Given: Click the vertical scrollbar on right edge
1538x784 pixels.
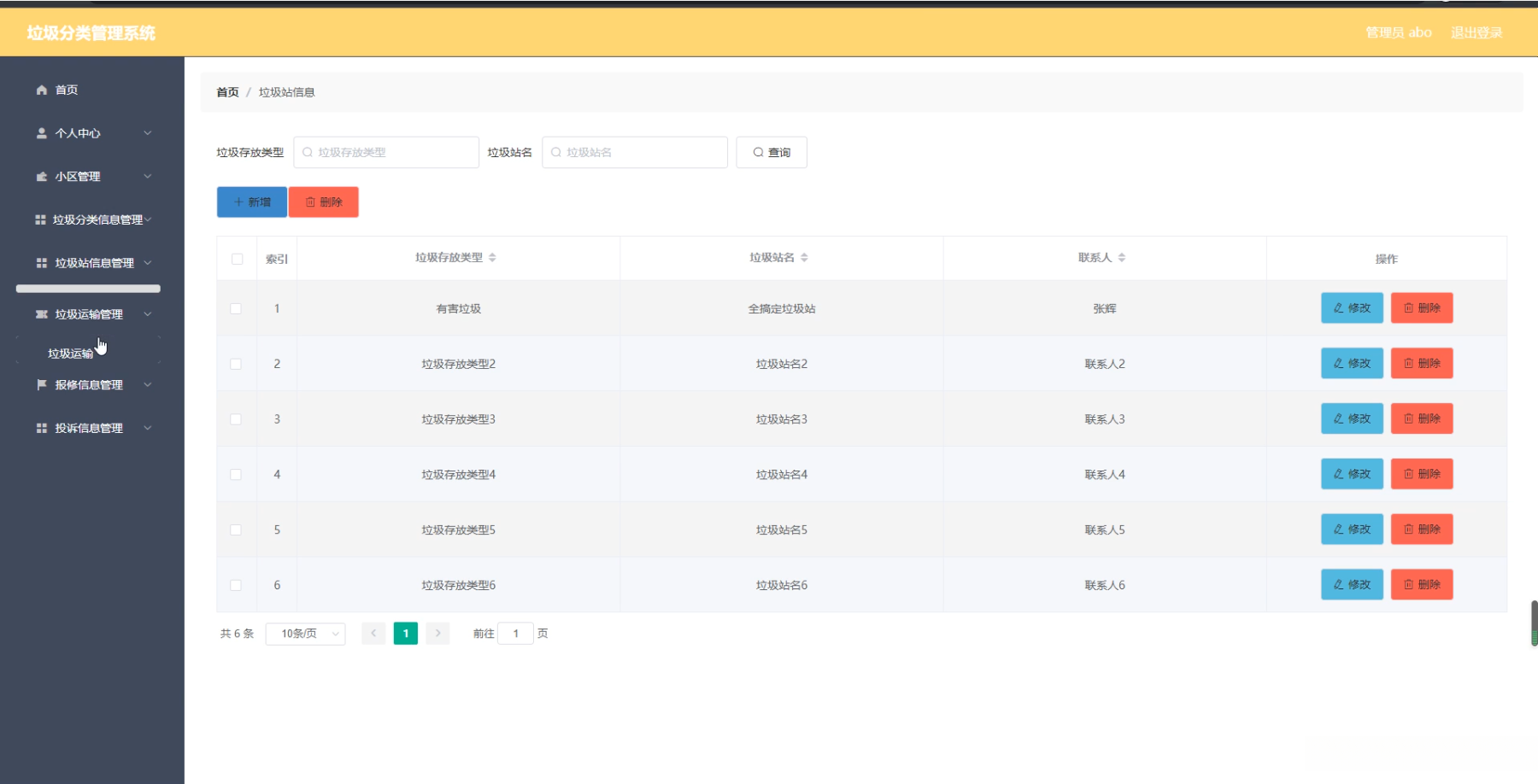Looking at the screenshot, I should 1534,623.
